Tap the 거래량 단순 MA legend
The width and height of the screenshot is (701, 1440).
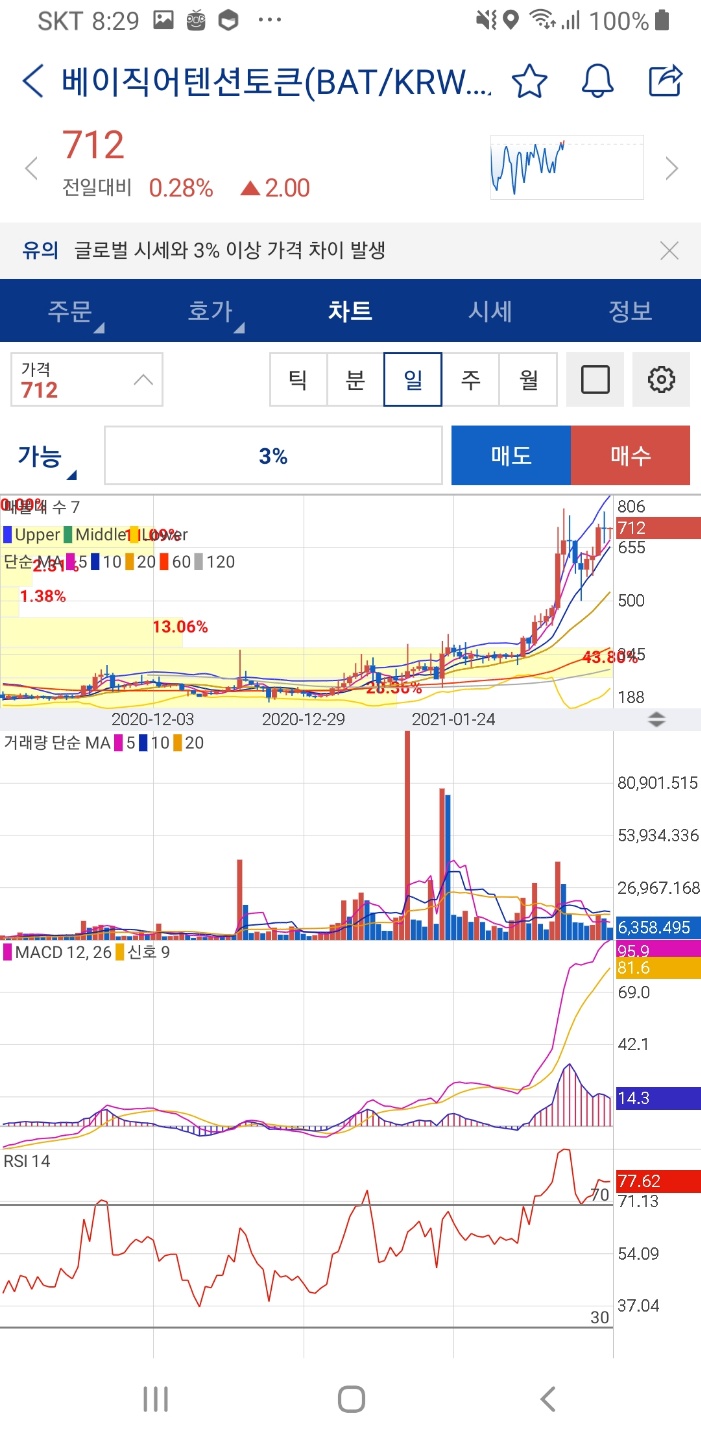104,742
